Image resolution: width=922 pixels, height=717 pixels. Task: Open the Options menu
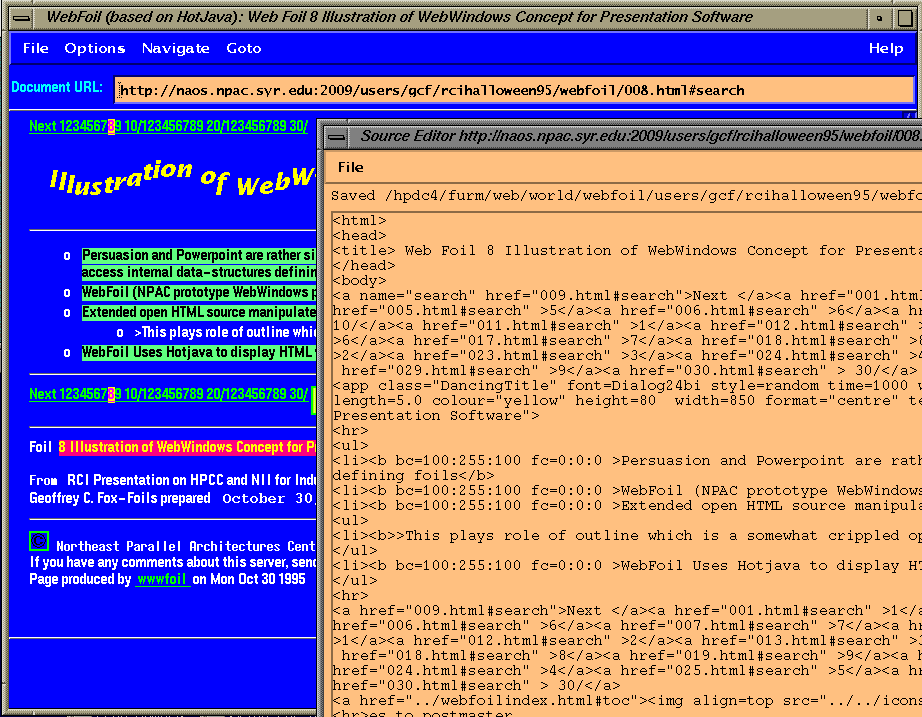point(95,48)
